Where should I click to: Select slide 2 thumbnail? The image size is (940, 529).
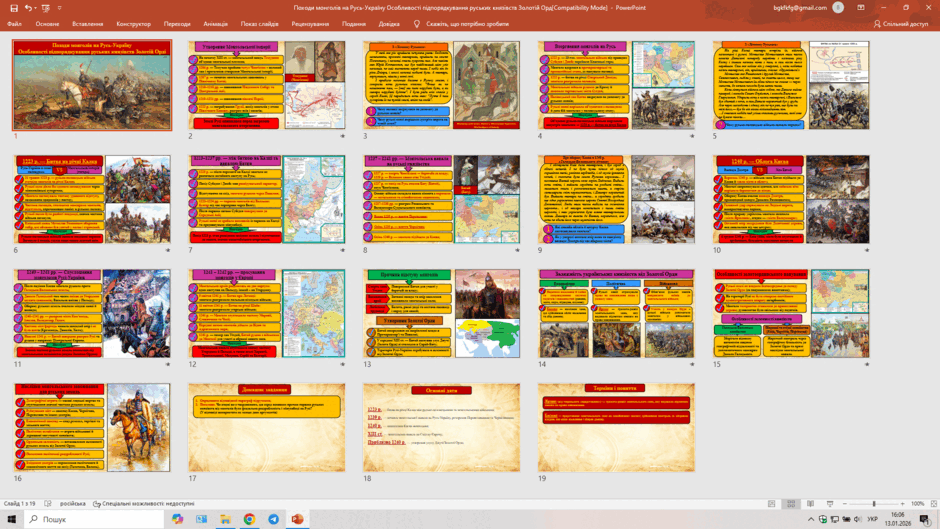pos(267,85)
